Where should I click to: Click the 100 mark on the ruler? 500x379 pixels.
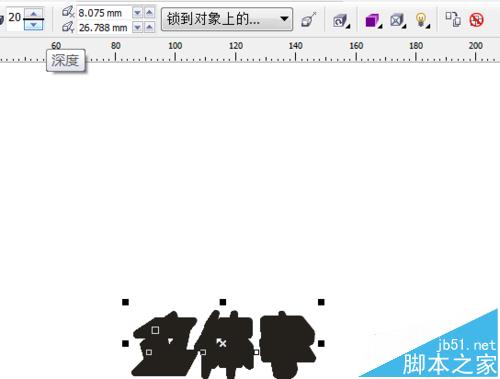[x=175, y=46]
